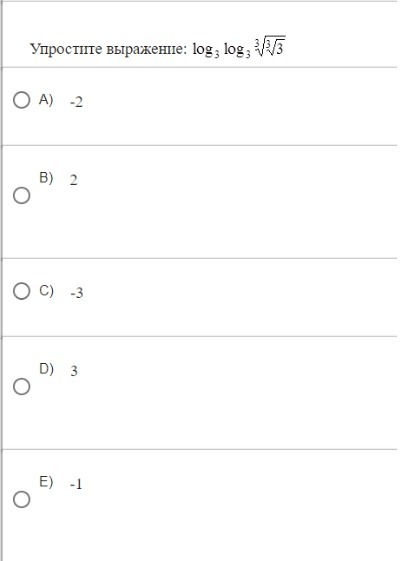Pick radio button next to D)
The width and height of the screenshot is (403, 561).
tap(21, 386)
